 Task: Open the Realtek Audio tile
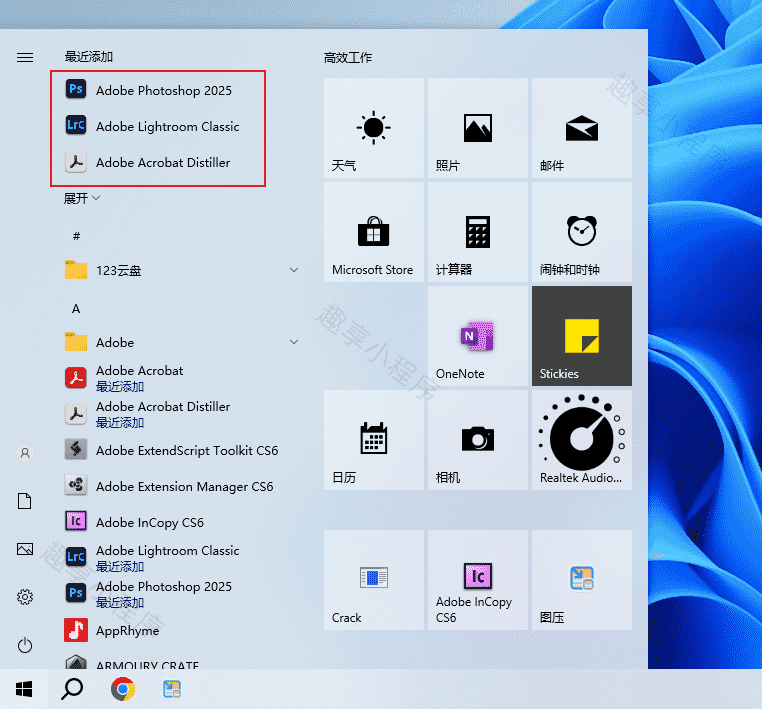coord(582,440)
